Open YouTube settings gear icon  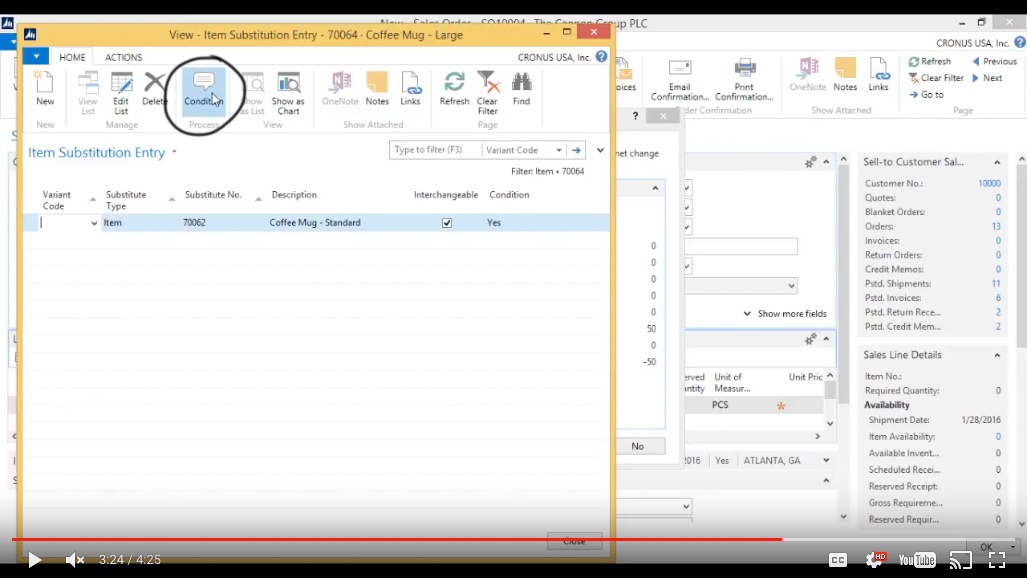coord(875,560)
